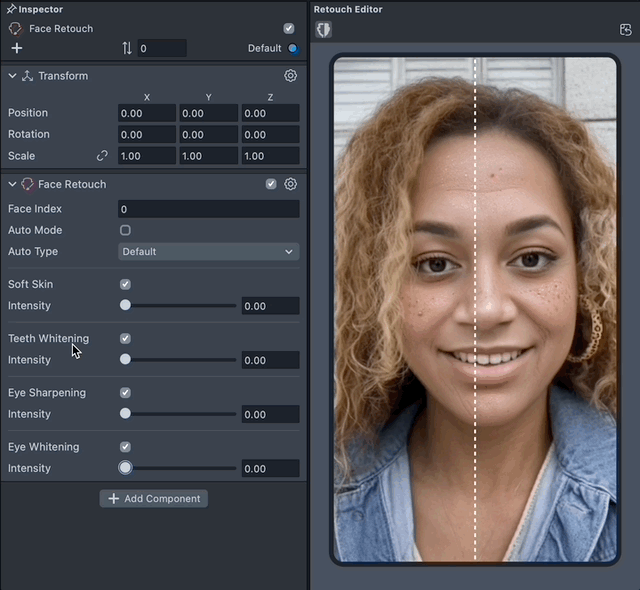Click the render order arrows icon
The width and height of the screenshot is (640, 590).
127,48
